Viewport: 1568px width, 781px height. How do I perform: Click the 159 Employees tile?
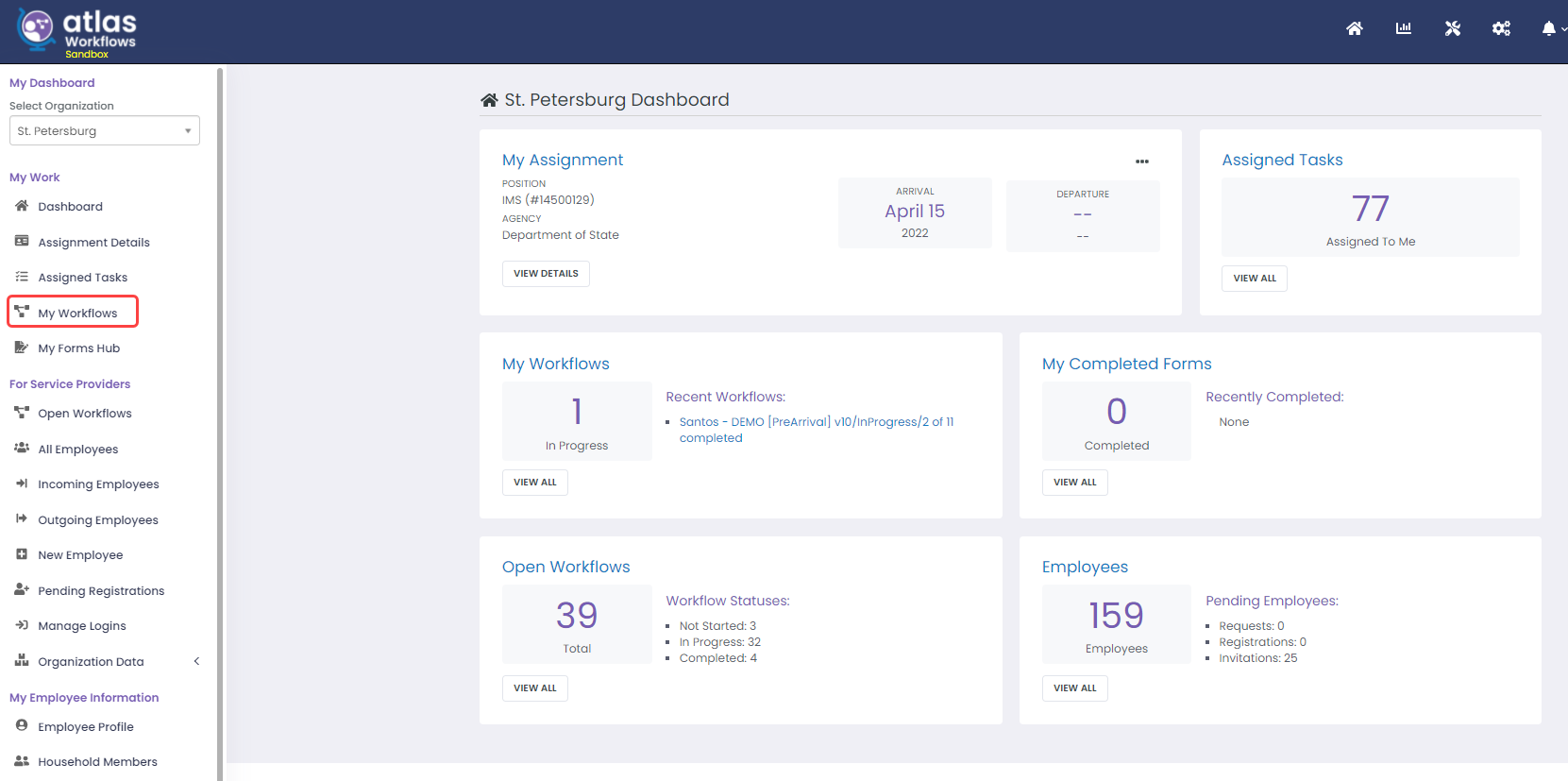pyautogui.click(x=1117, y=624)
